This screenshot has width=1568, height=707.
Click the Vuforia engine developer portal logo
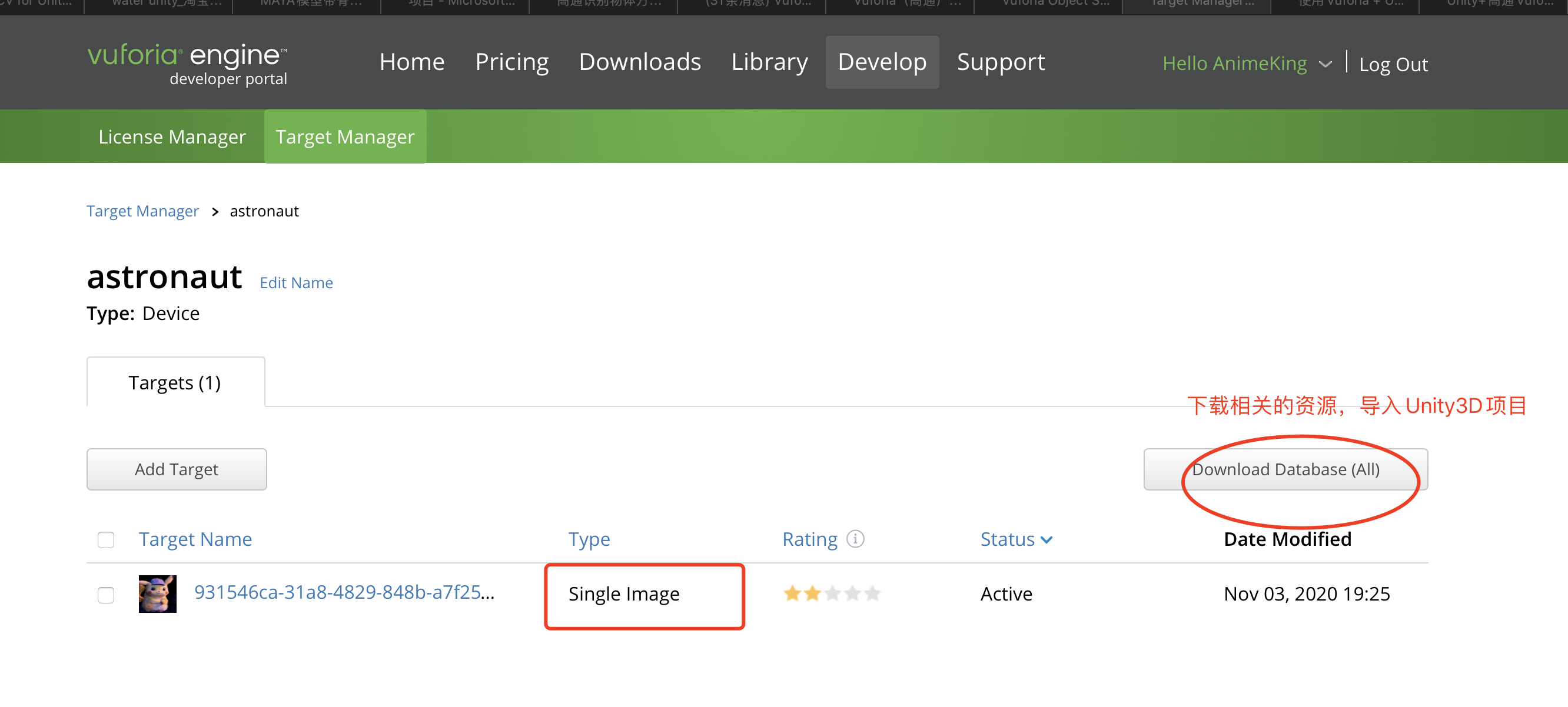pos(188,64)
